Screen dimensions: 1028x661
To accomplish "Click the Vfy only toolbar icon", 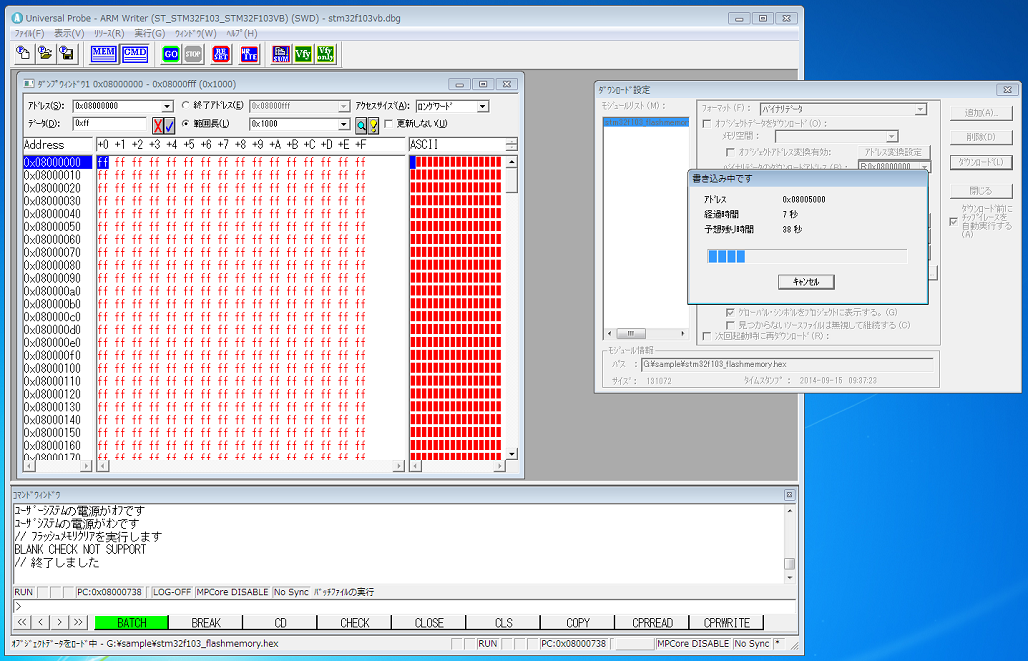I will click(x=326, y=53).
